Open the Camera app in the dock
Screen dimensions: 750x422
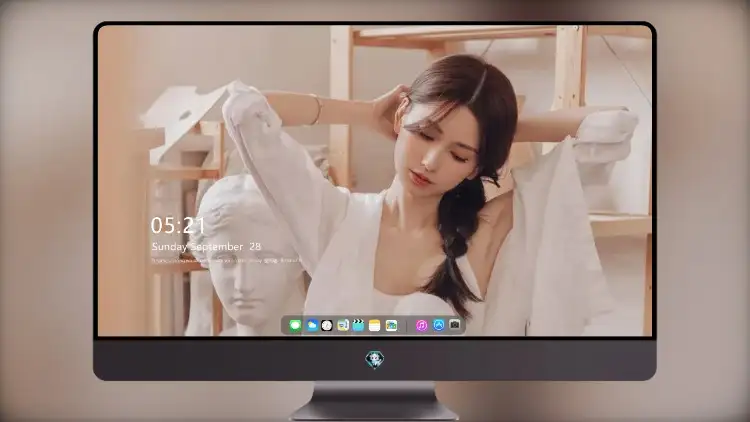(455, 325)
